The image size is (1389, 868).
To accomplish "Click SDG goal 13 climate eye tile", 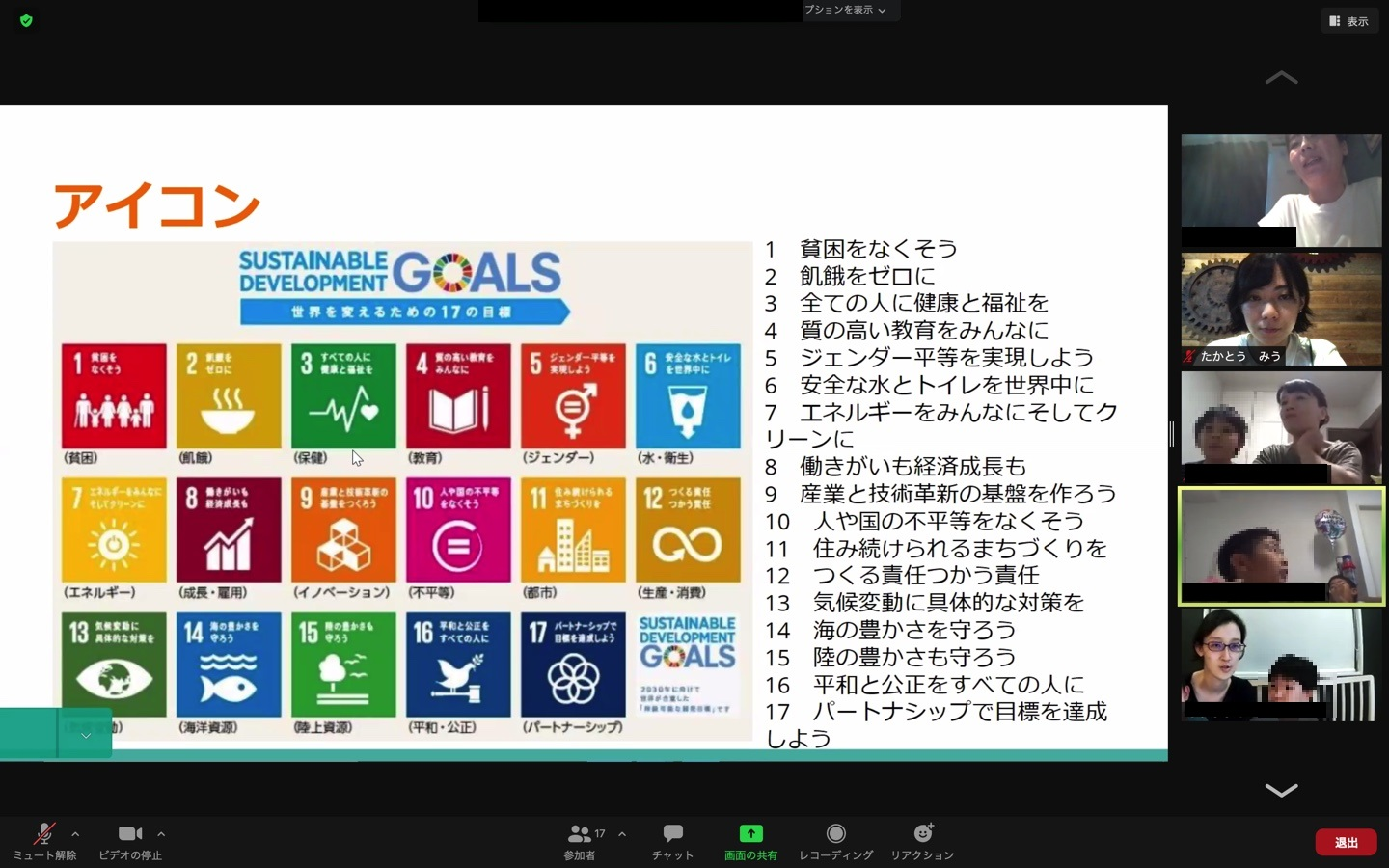I will click(x=114, y=665).
